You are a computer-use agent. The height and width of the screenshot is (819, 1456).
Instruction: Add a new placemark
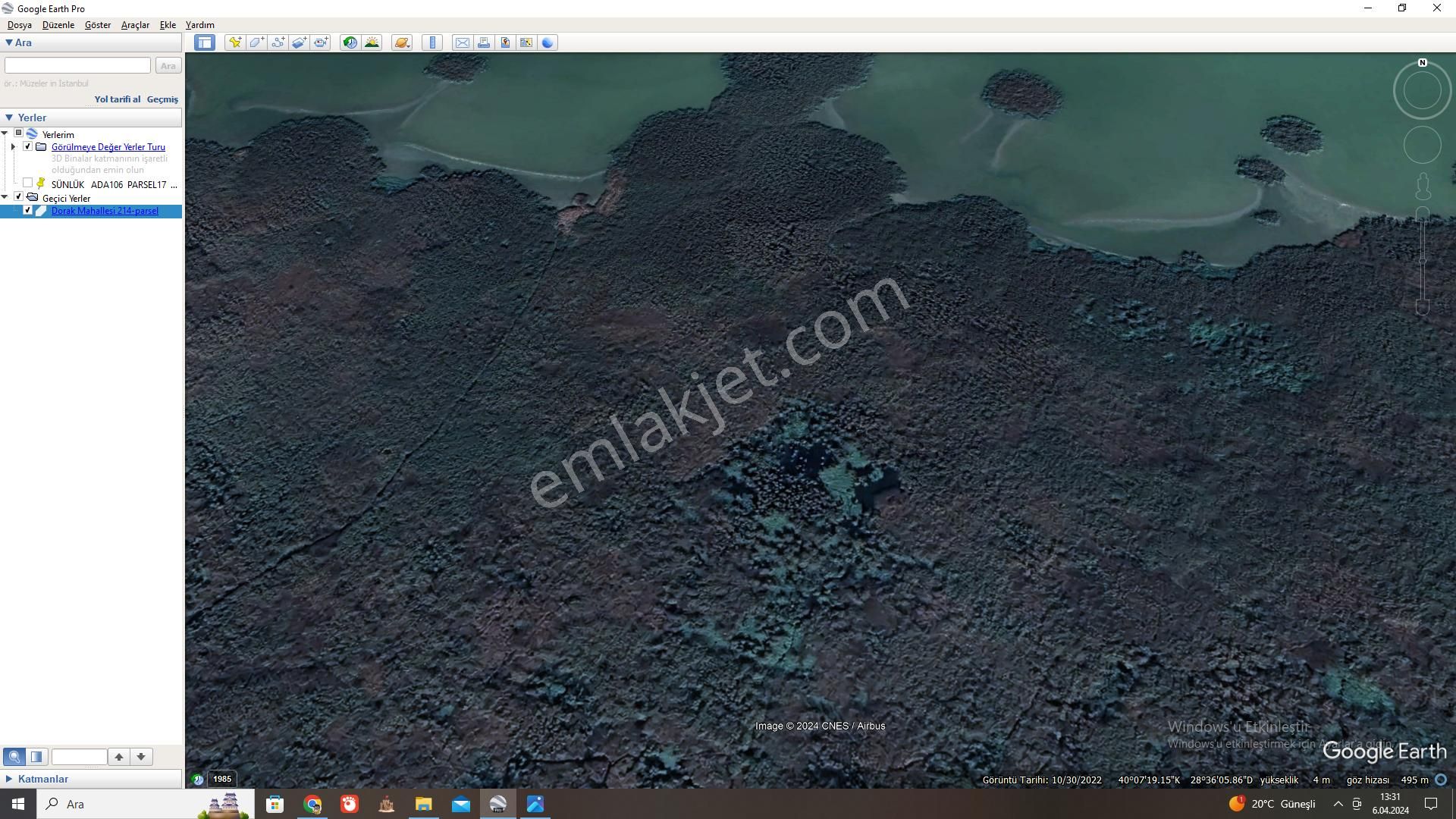pyautogui.click(x=235, y=42)
